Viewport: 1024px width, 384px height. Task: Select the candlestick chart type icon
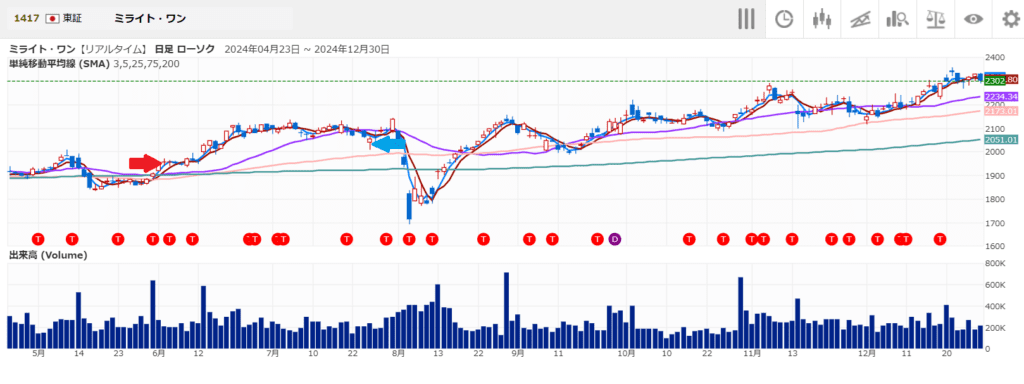822,19
